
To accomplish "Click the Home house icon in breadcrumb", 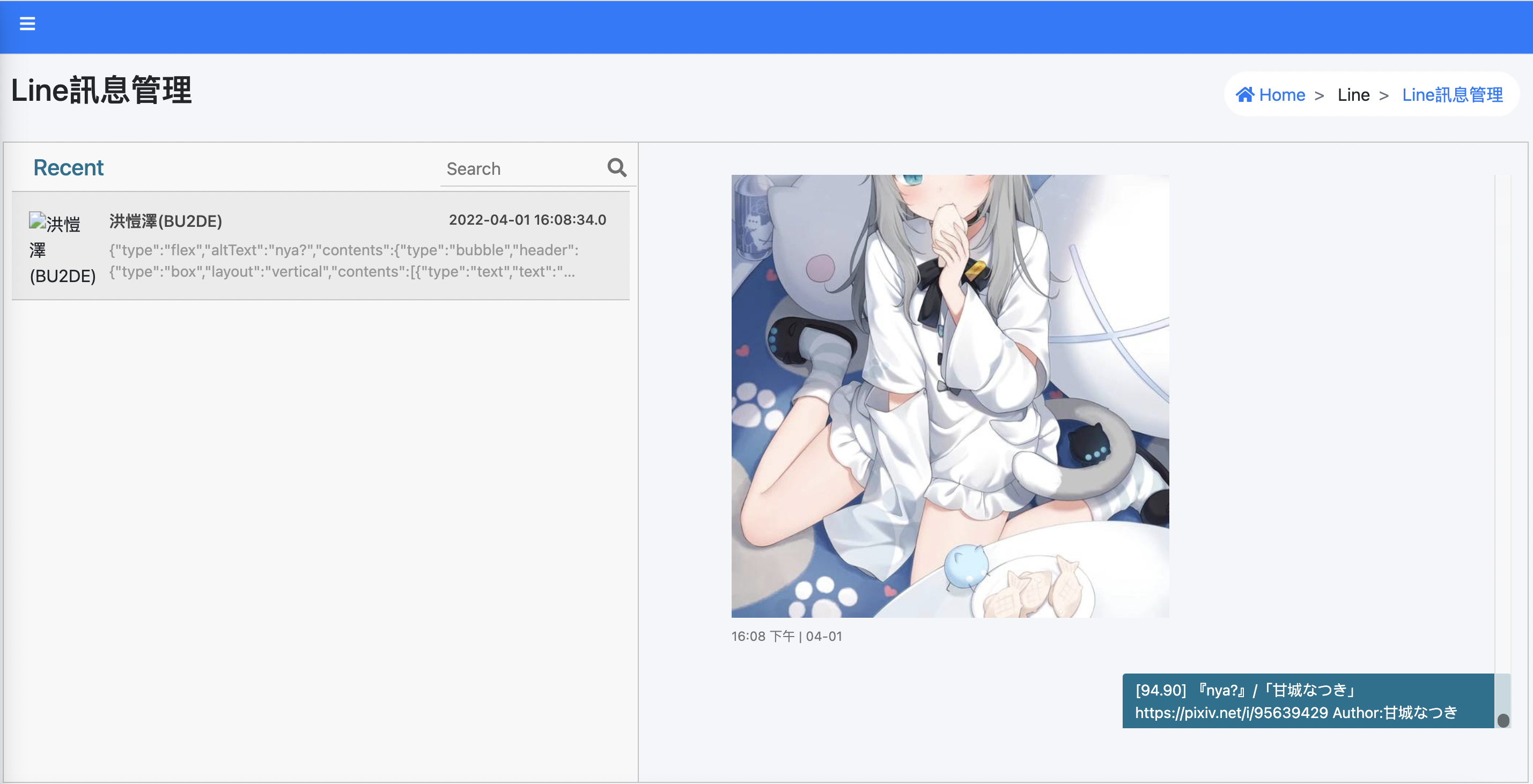I will 1245,94.
